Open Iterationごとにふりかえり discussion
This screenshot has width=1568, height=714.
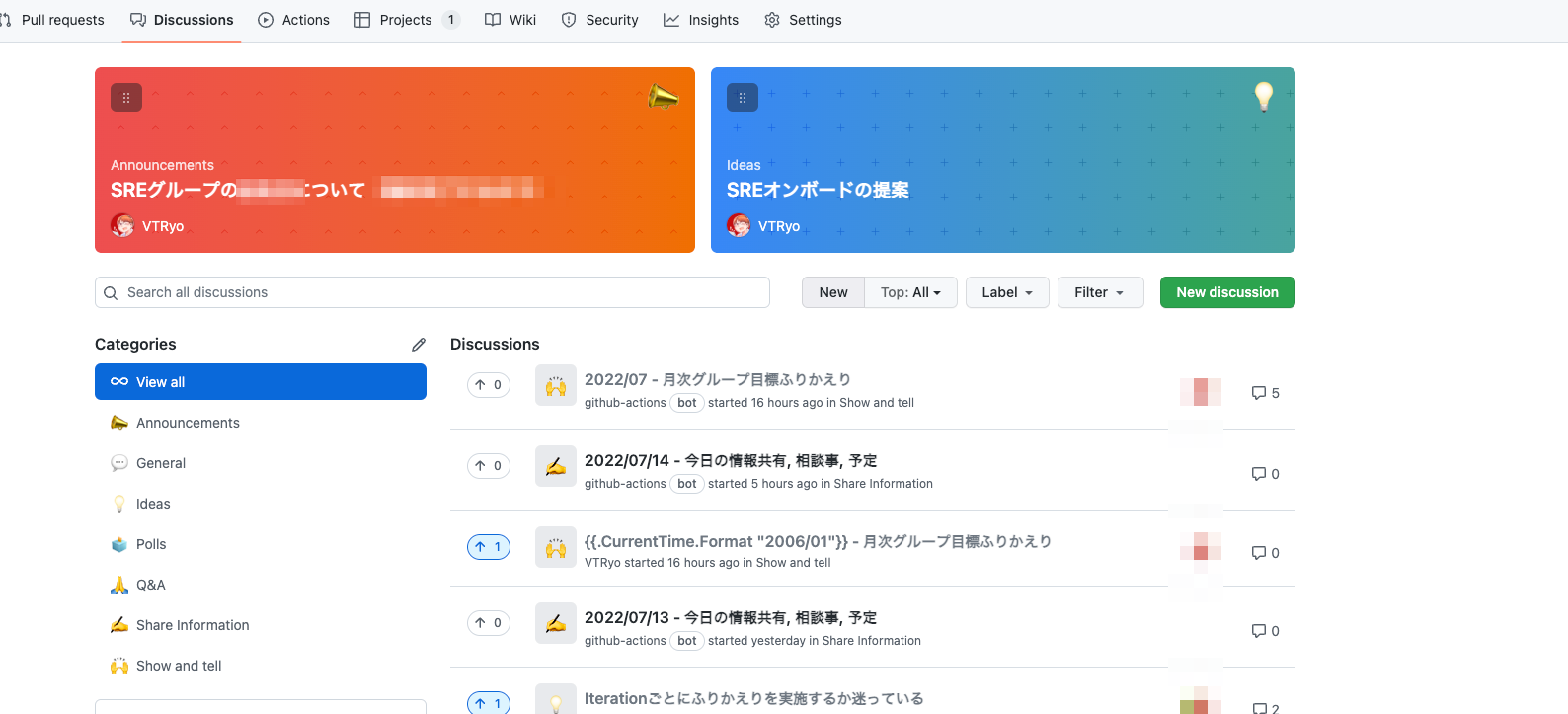[754, 699]
